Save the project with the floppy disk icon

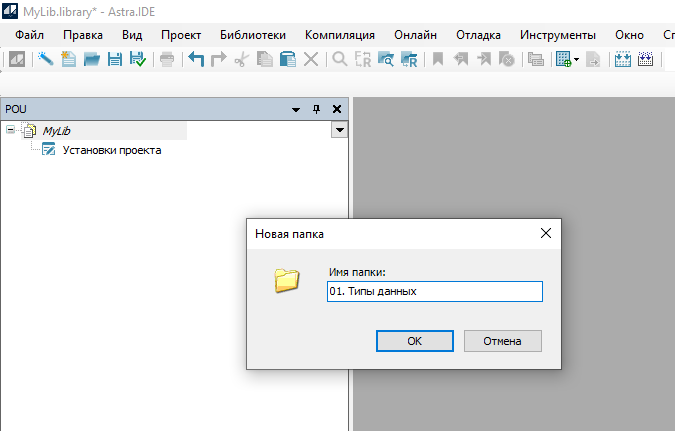(115, 59)
